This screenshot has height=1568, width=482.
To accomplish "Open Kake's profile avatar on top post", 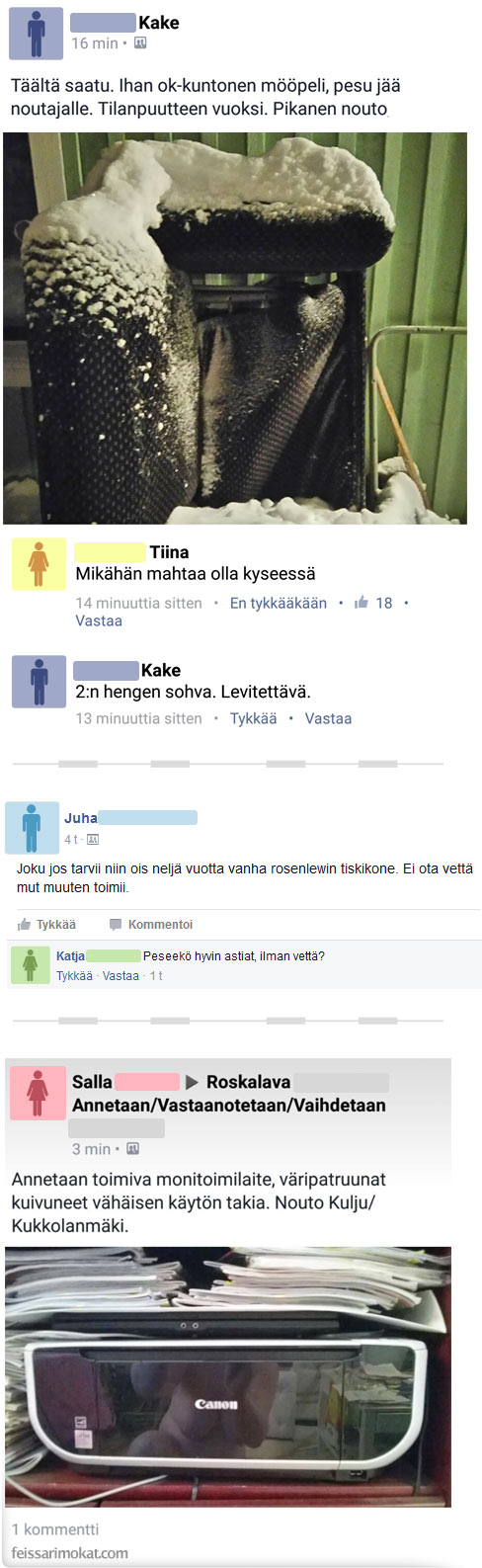I will coord(36,33).
